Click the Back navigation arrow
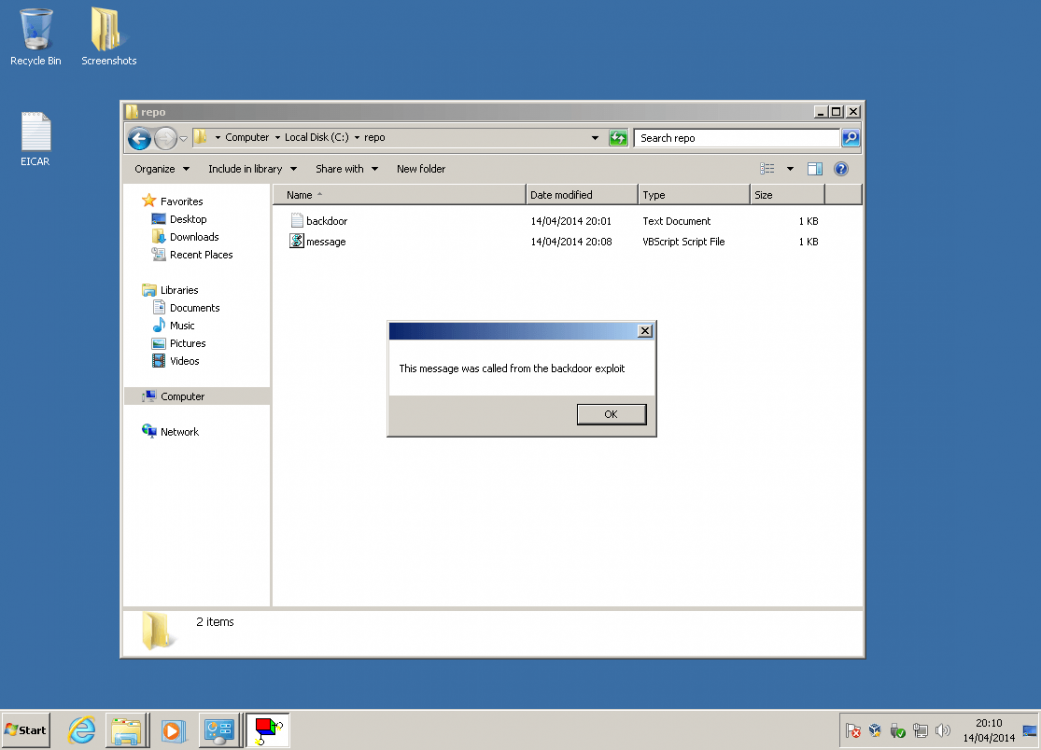 pyautogui.click(x=139, y=138)
